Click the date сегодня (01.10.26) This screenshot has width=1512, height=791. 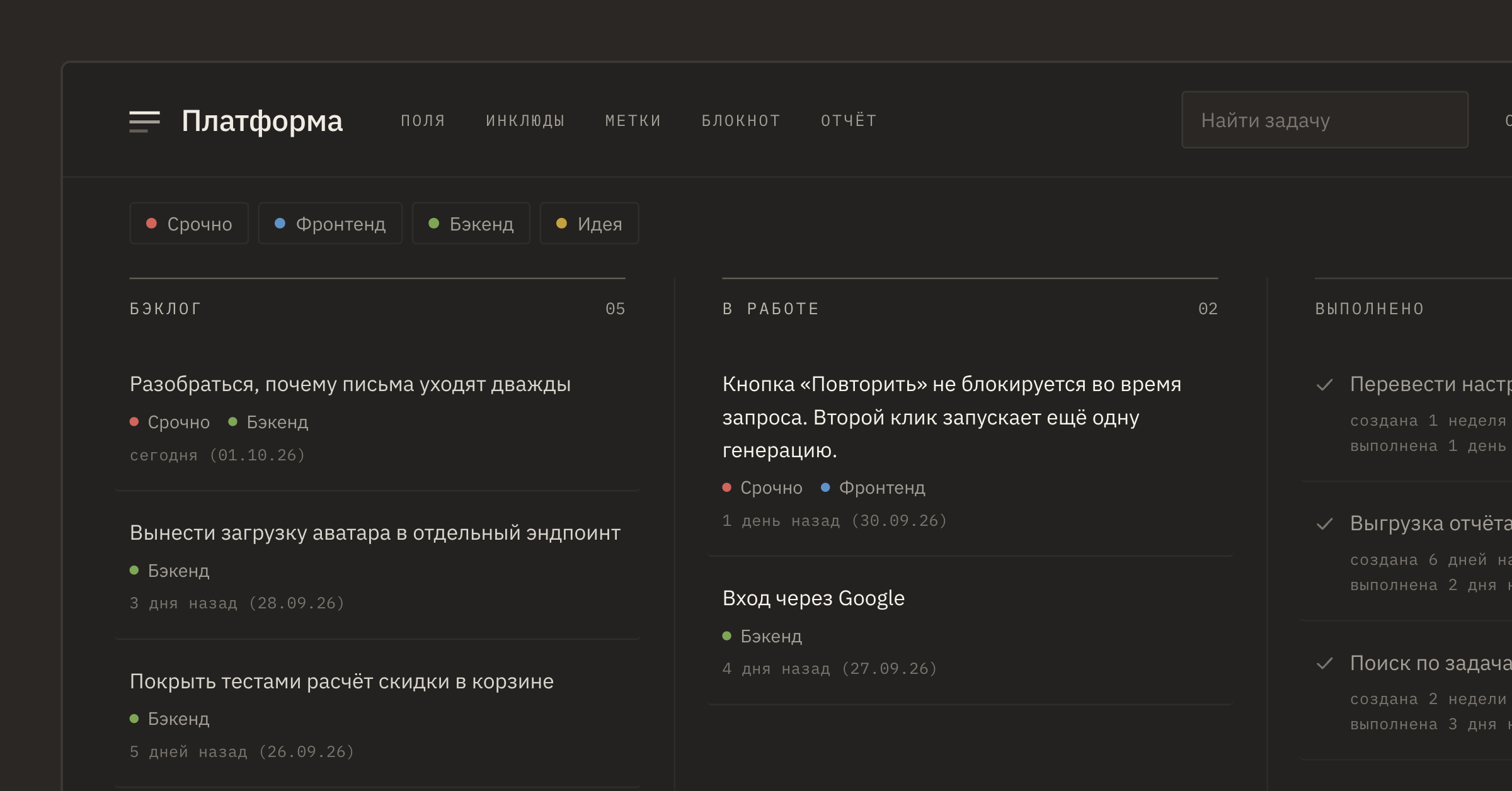pyautogui.click(x=218, y=455)
